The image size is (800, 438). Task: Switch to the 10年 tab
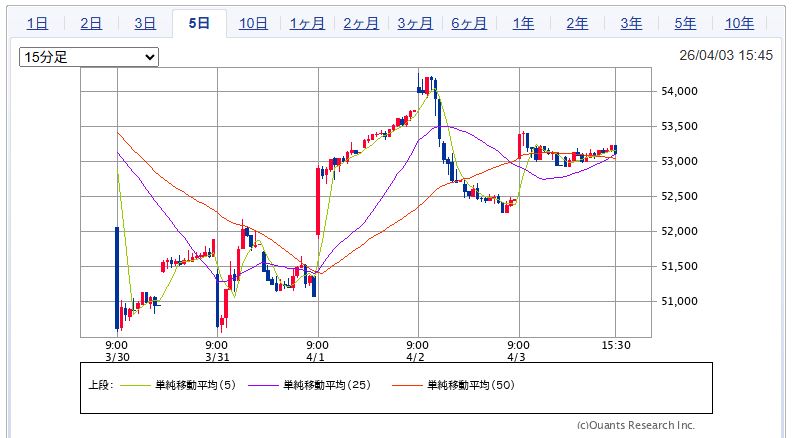click(x=739, y=23)
